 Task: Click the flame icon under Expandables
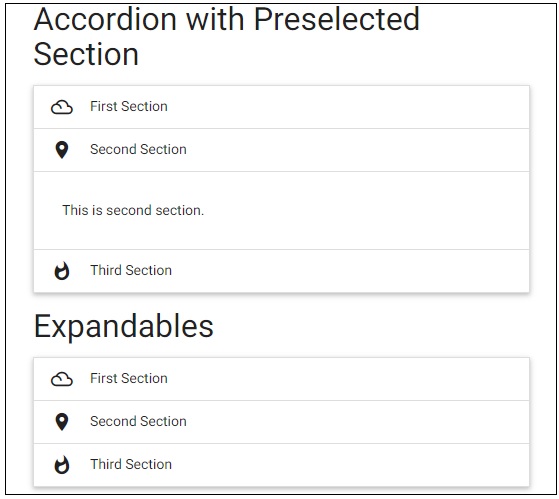pyautogui.click(x=62, y=465)
